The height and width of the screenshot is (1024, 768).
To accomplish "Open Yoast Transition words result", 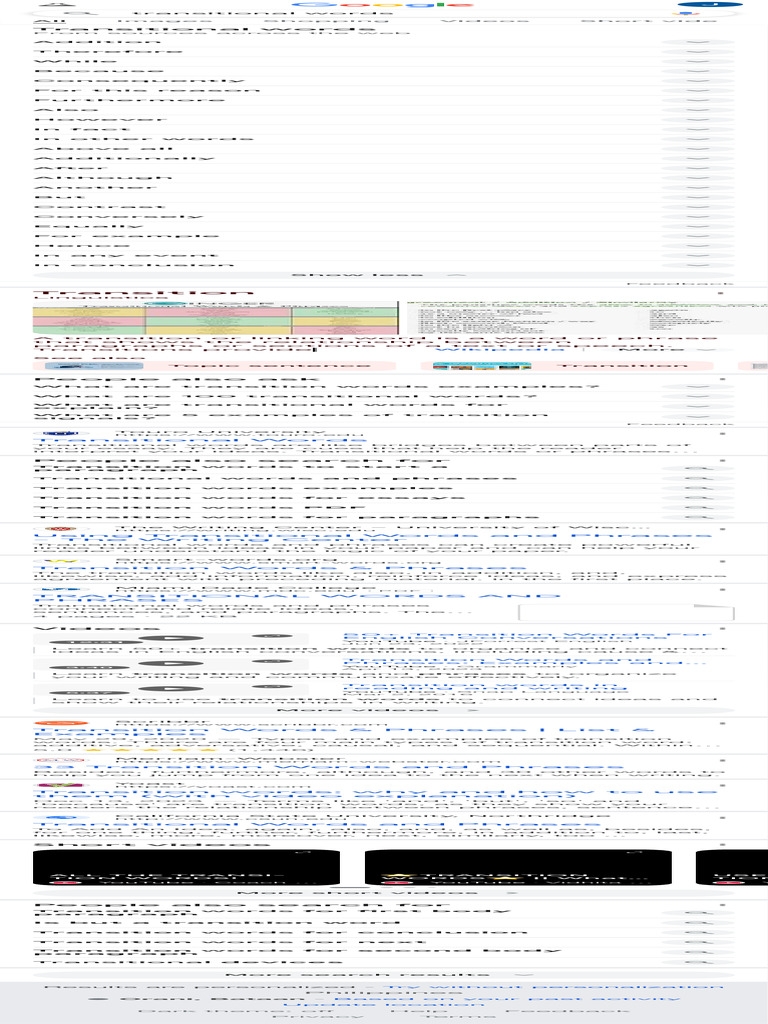I will pyautogui.click(x=376, y=795).
